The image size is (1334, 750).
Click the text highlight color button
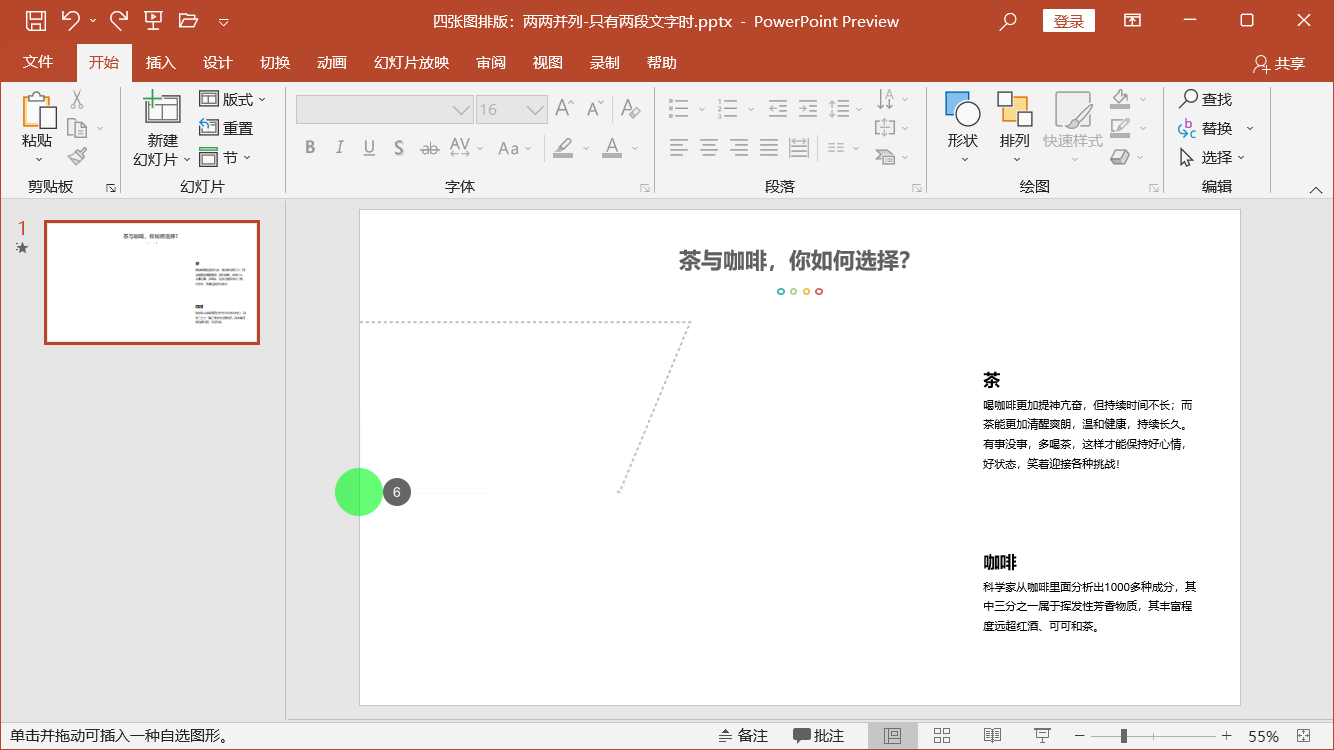tap(563, 148)
